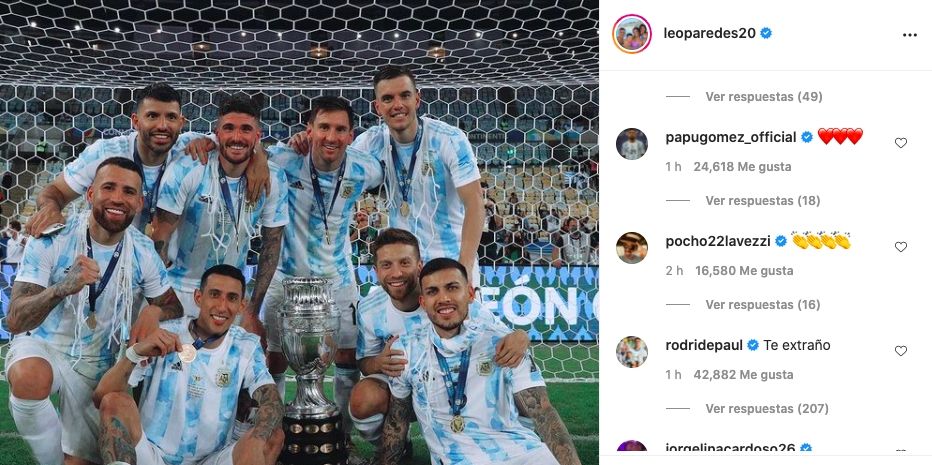
Task: Open the three-dots more options menu
Action: (x=909, y=35)
